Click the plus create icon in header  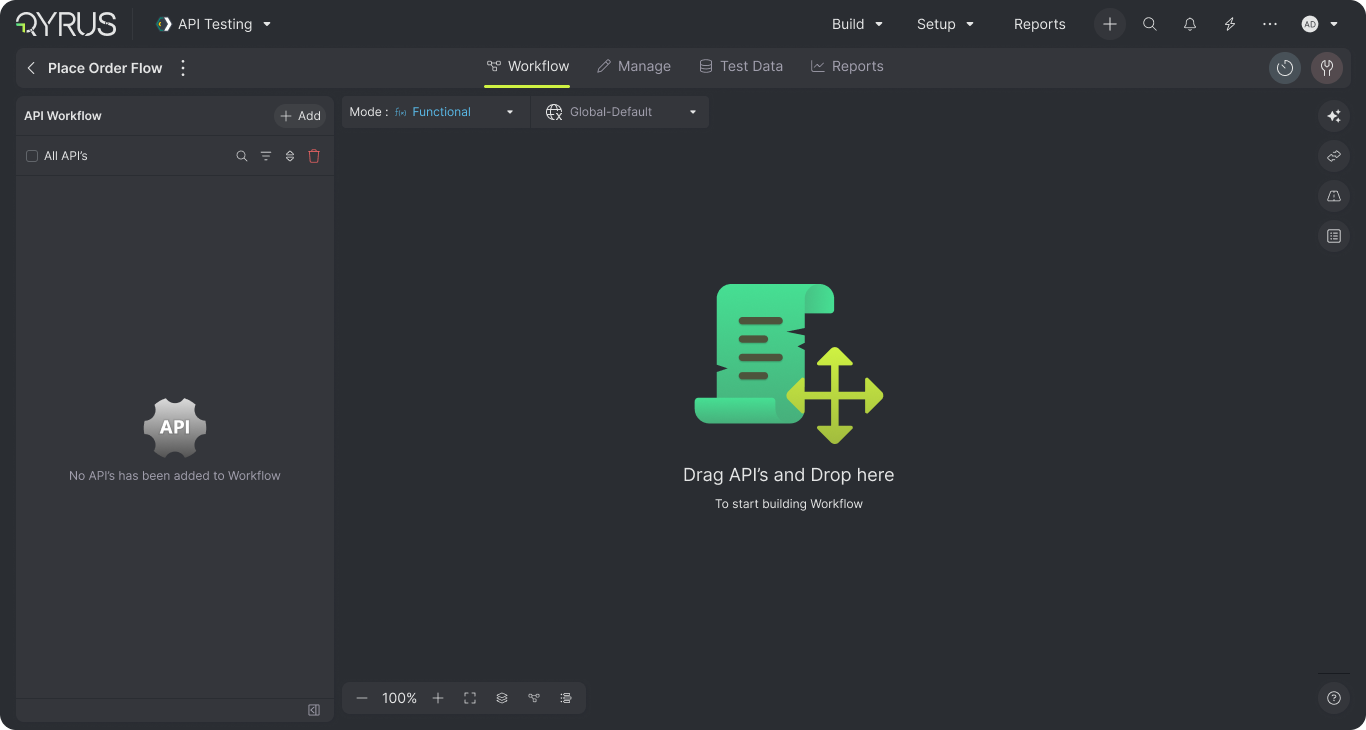coord(1110,24)
